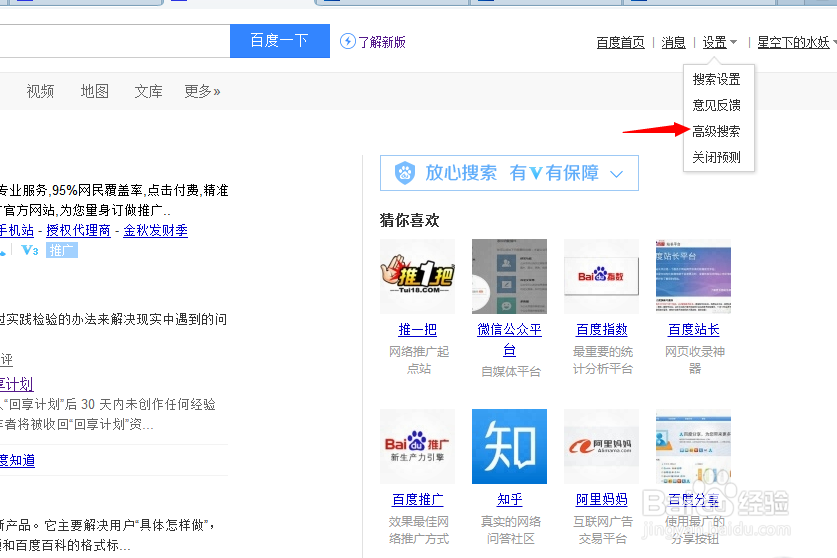Select 关闭预测 from the dropdown menu
The width and height of the screenshot is (837, 558).
coord(716,158)
